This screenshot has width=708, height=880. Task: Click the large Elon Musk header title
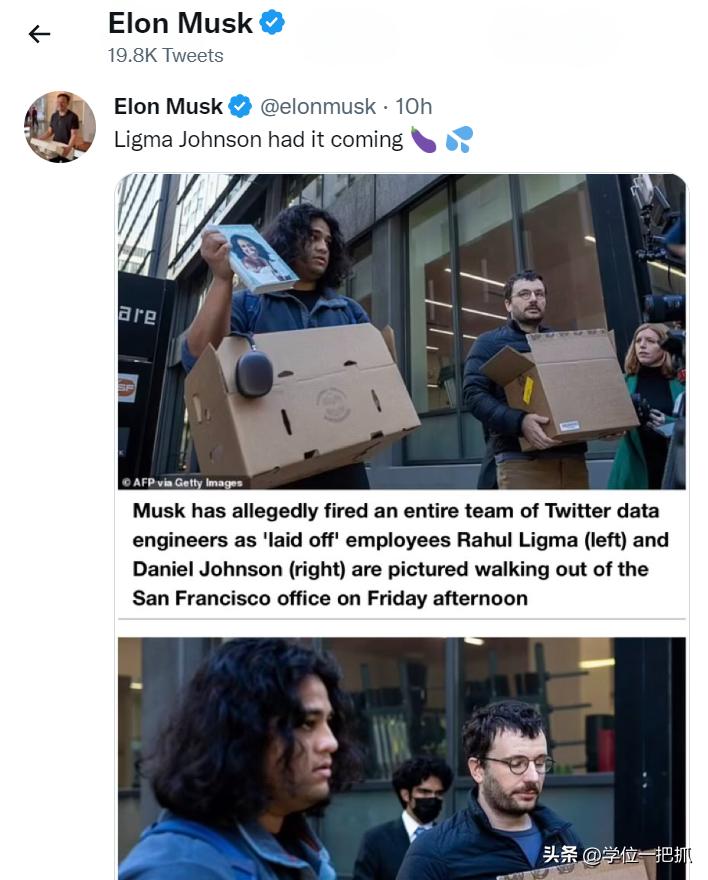pyautogui.click(x=180, y=23)
